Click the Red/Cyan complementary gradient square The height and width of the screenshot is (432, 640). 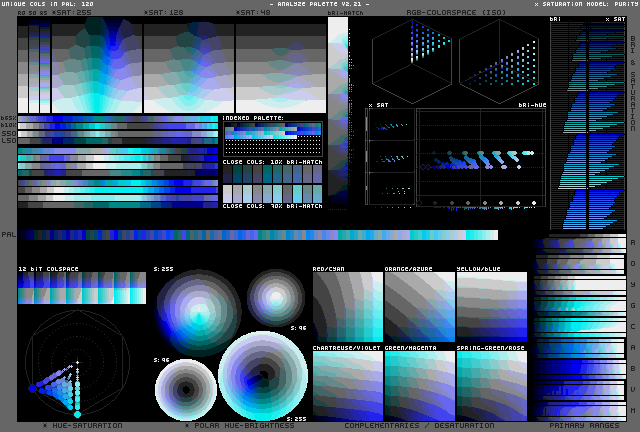pos(348,307)
